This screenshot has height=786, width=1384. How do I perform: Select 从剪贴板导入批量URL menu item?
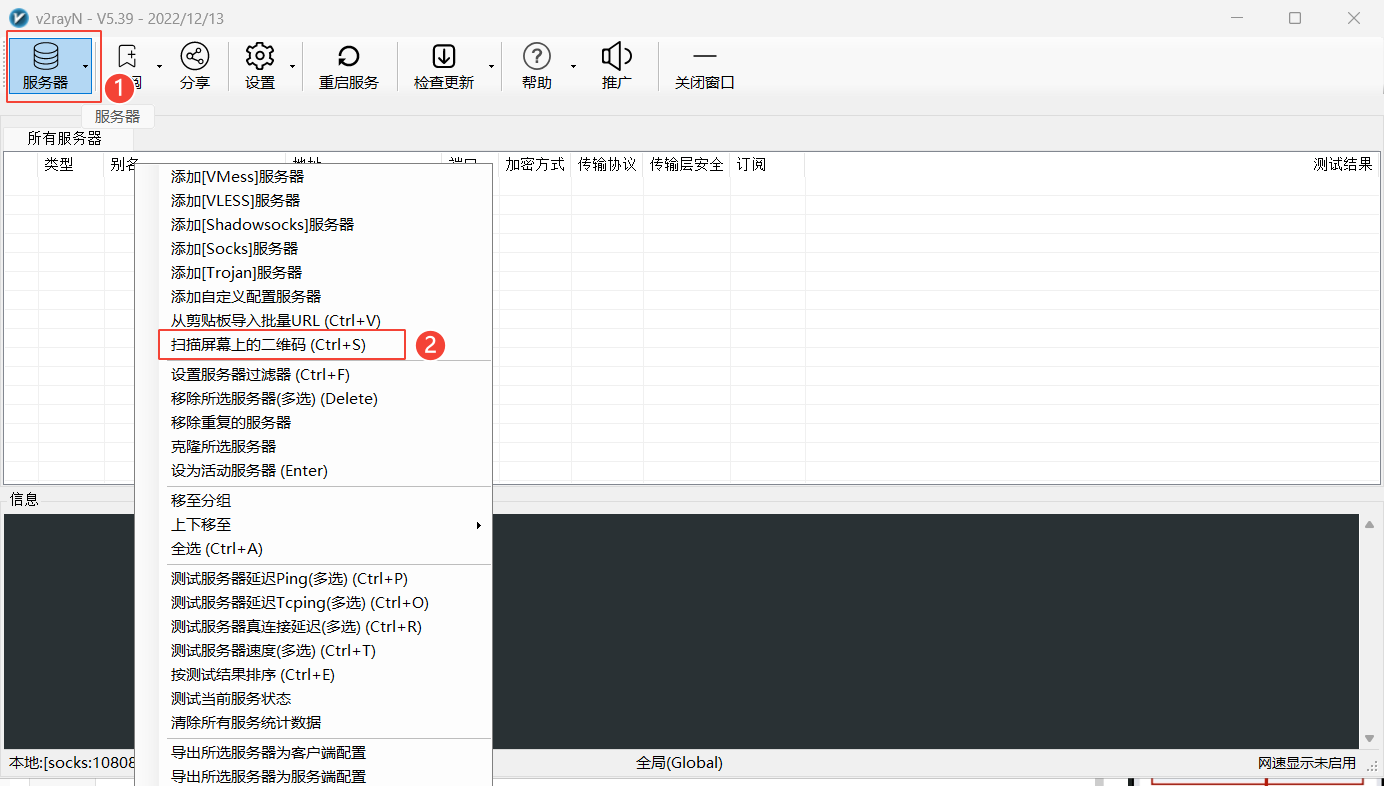point(276,321)
